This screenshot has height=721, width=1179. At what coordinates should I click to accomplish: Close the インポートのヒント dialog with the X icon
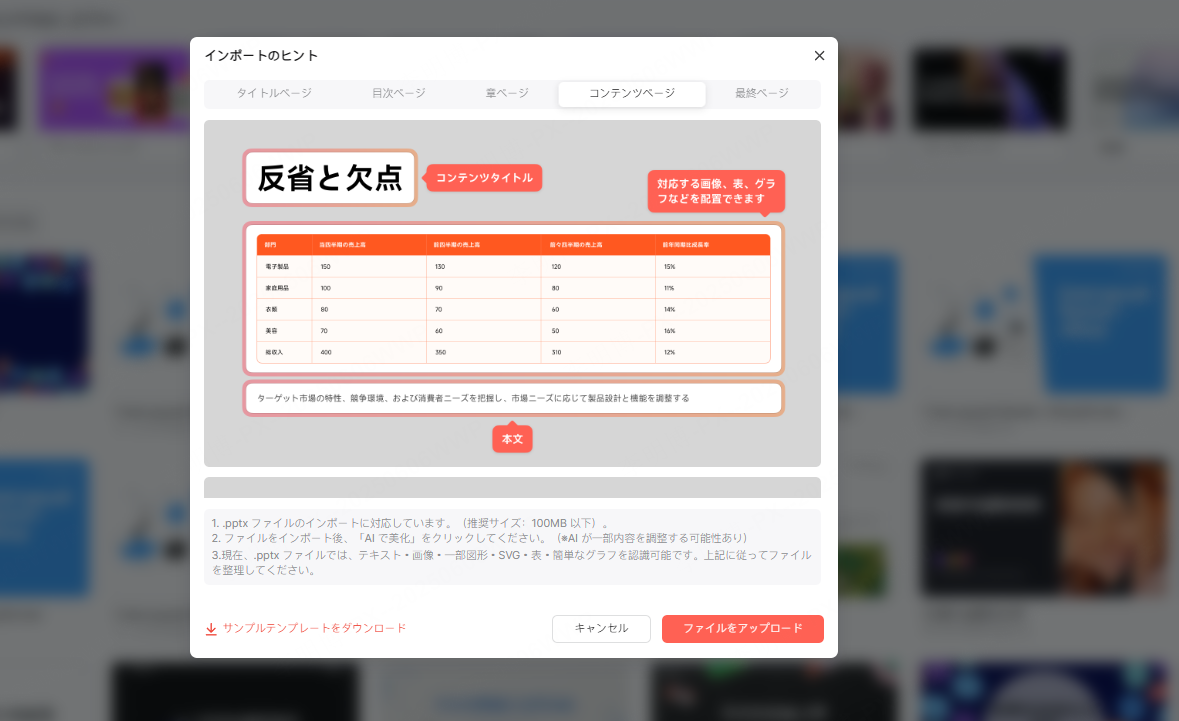tap(819, 55)
